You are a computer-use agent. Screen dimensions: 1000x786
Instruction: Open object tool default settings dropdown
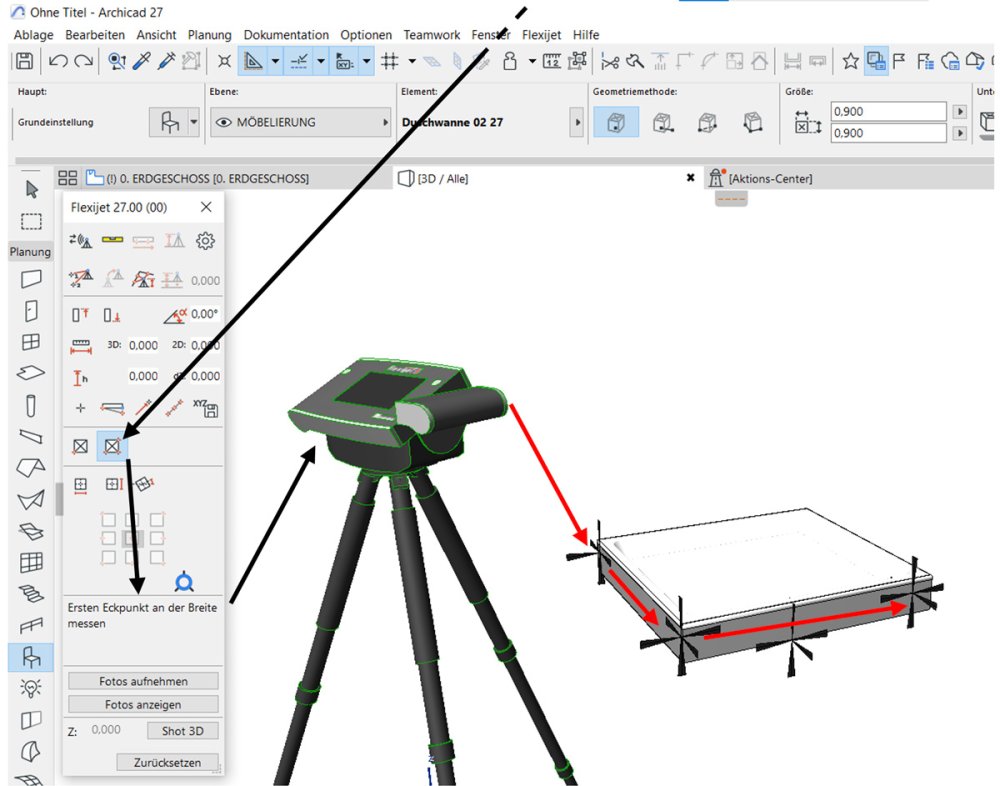(194, 121)
